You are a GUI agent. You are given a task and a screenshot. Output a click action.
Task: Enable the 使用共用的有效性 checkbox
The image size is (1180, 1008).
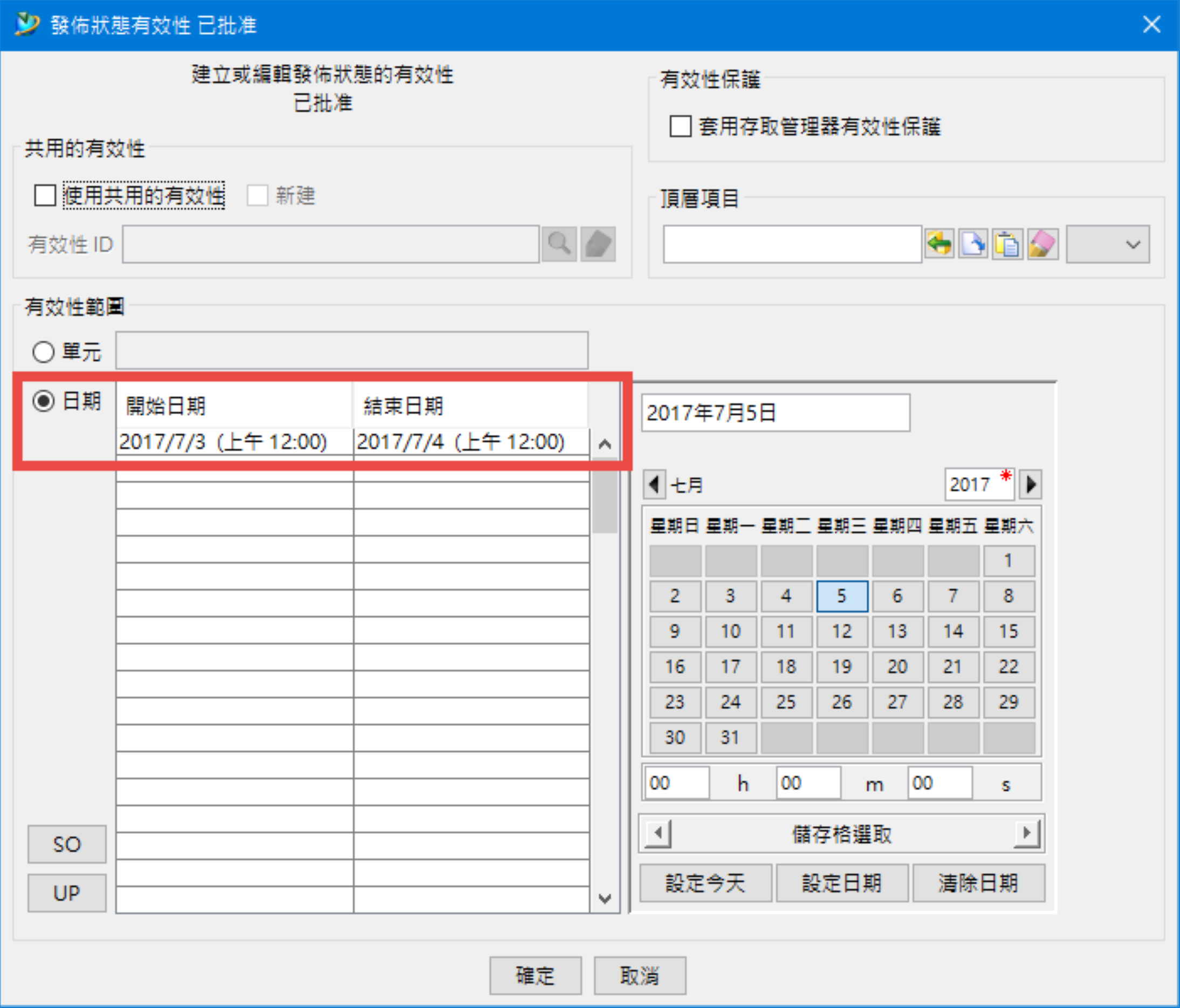[45, 195]
